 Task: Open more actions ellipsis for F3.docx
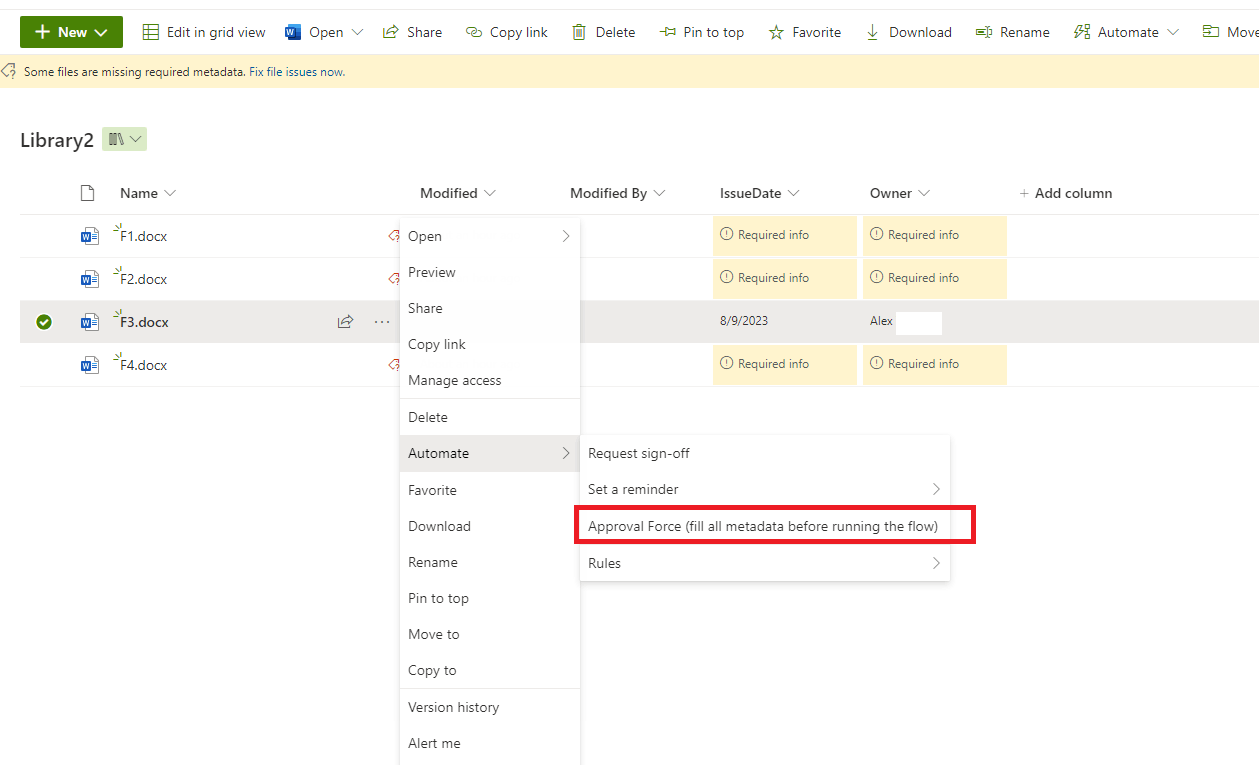click(381, 321)
